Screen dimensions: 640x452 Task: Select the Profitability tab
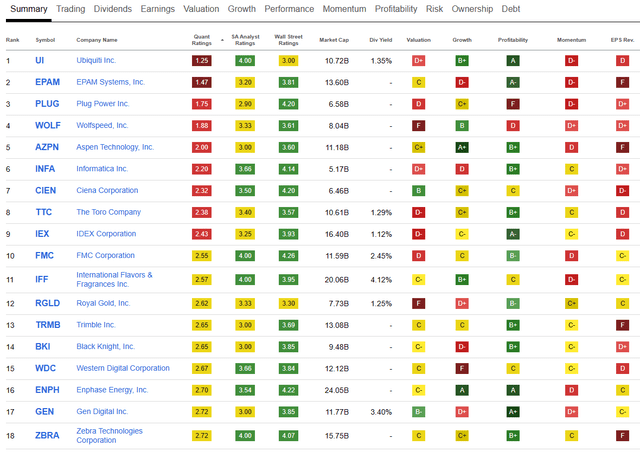pos(396,9)
